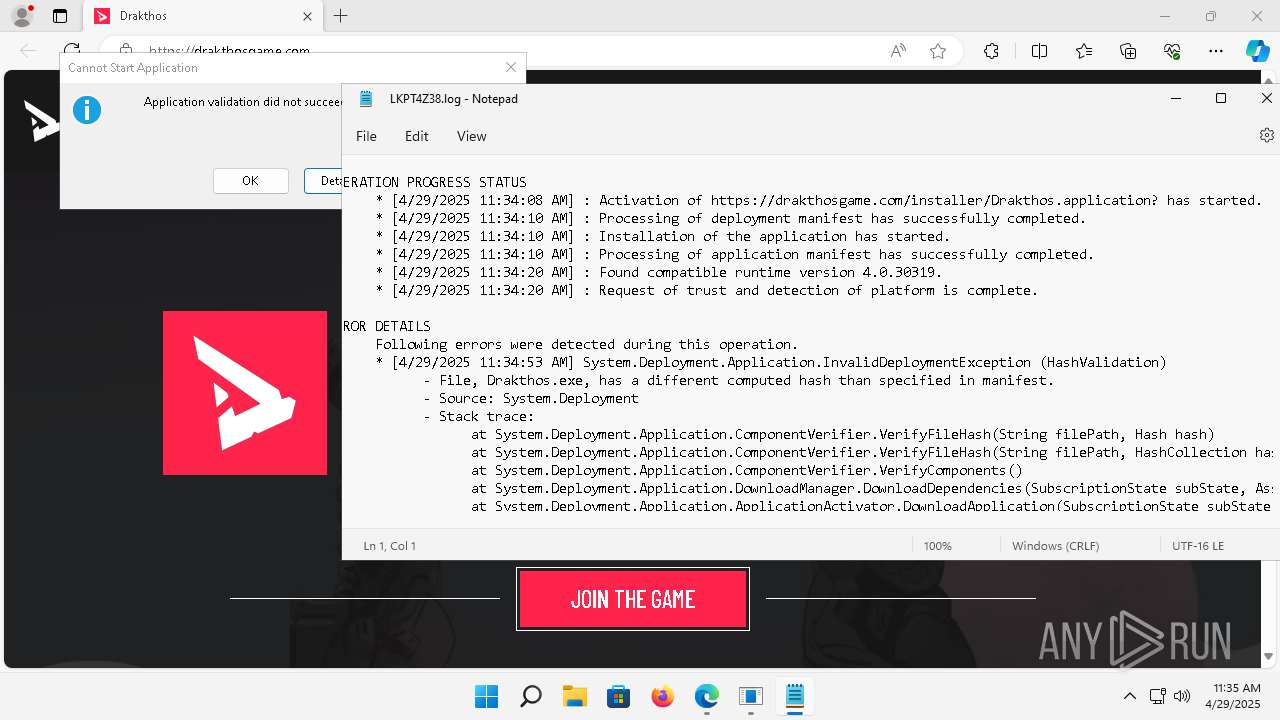Click the Drakthos logo in page header
The width and height of the screenshot is (1280, 720).
[41, 121]
